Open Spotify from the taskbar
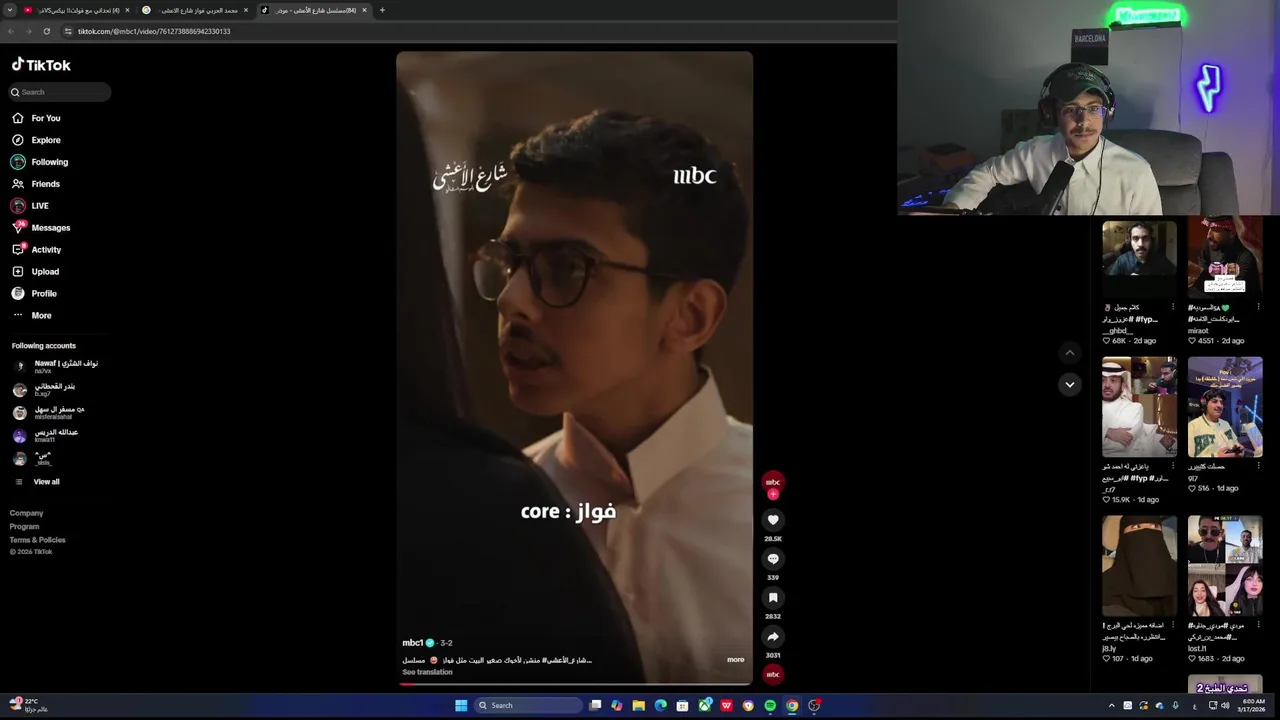The image size is (1280, 720). point(770,705)
